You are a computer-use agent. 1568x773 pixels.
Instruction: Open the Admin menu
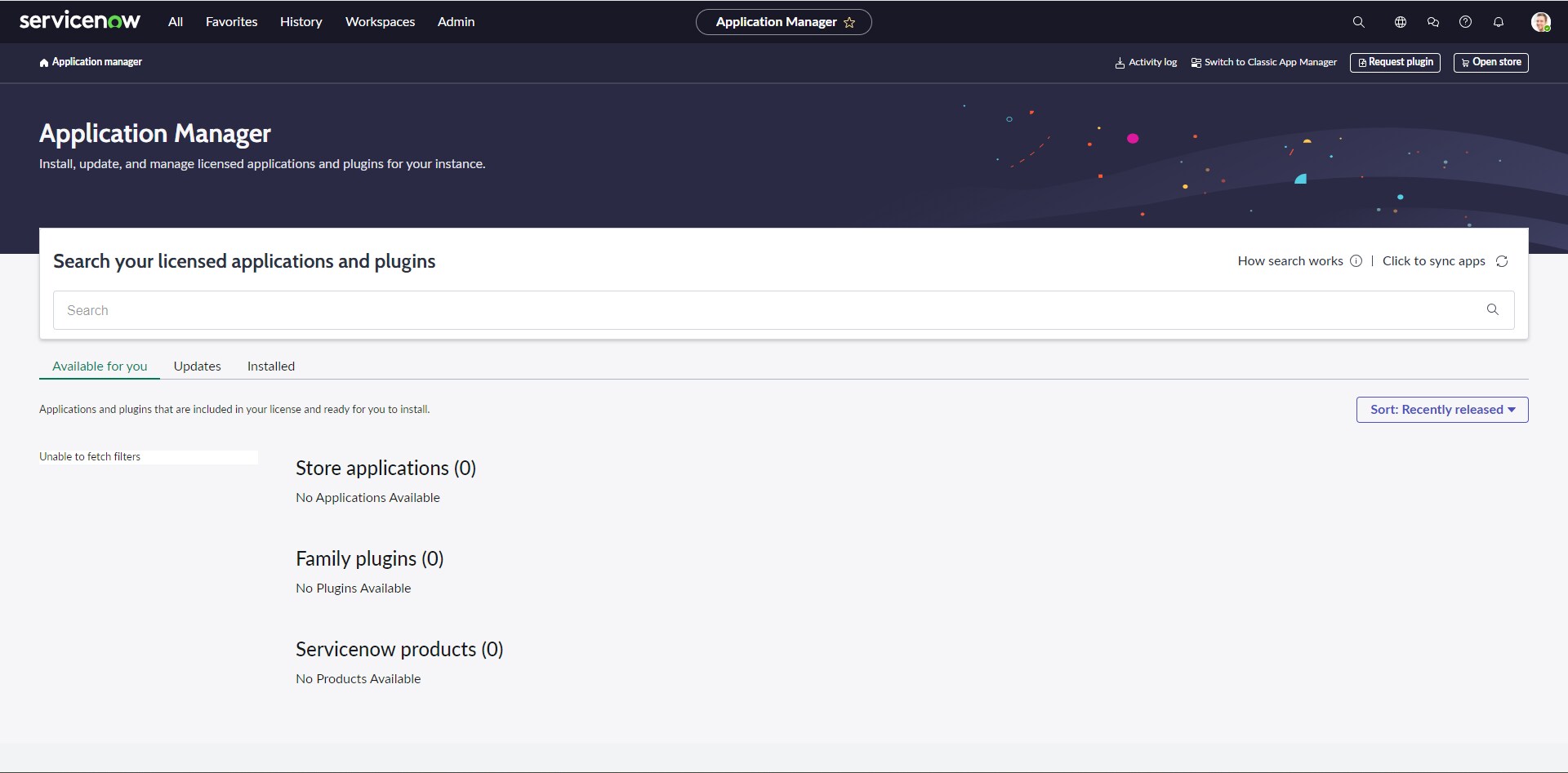(457, 22)
